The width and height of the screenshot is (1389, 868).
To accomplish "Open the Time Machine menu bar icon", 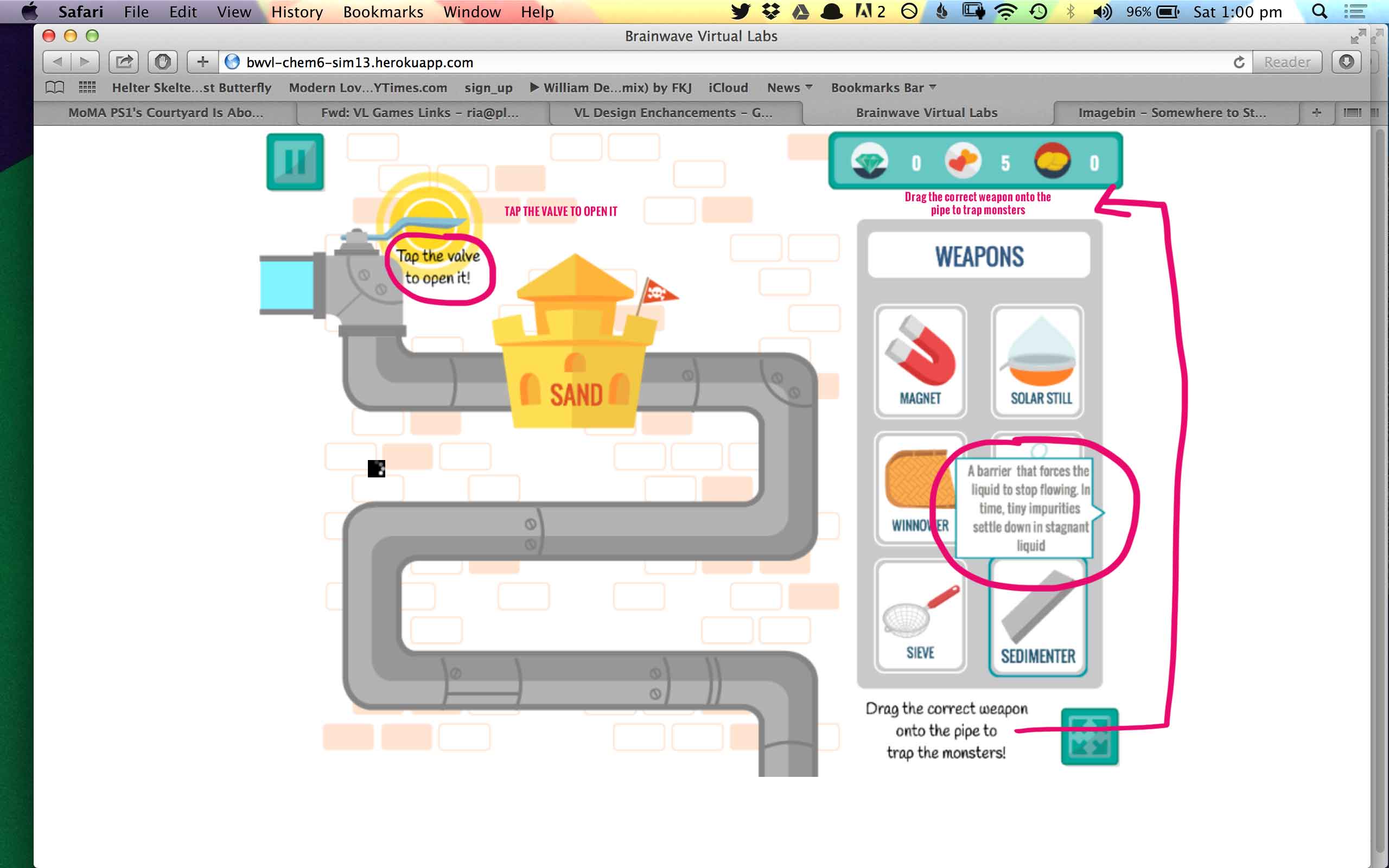I will (x=1038, y=11).
